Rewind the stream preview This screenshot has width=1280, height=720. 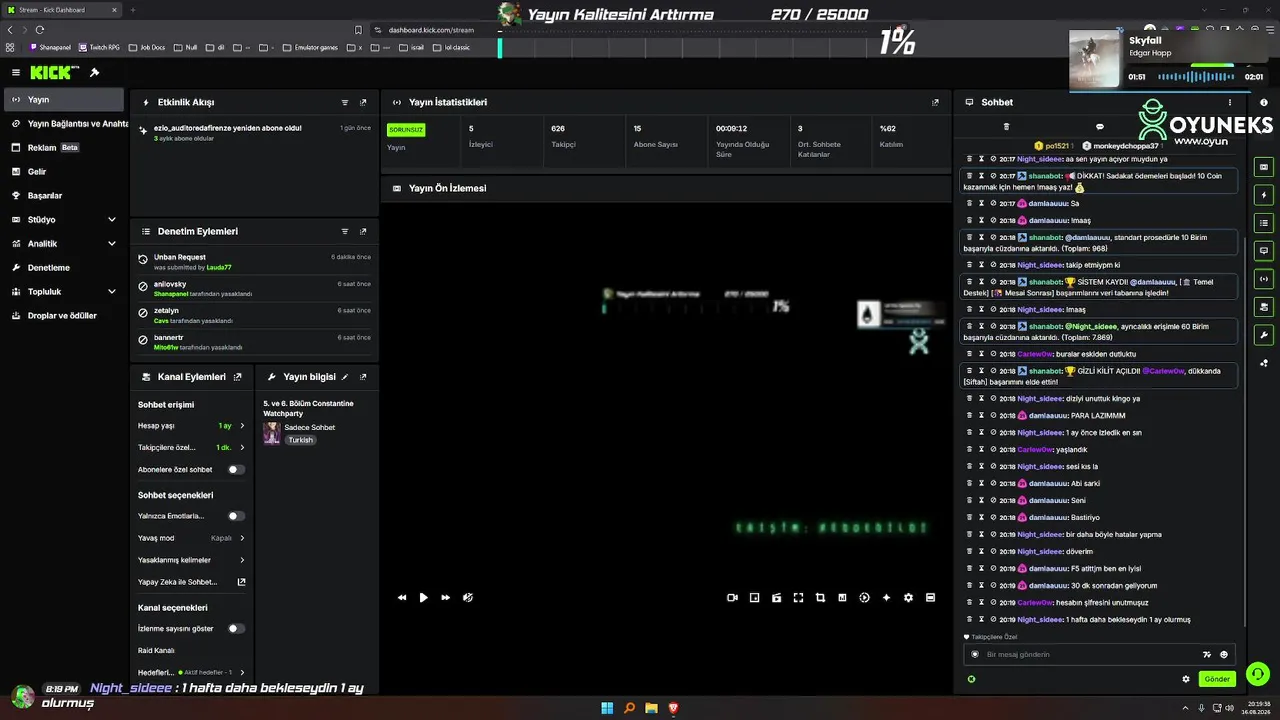click(x=402, y=598)
